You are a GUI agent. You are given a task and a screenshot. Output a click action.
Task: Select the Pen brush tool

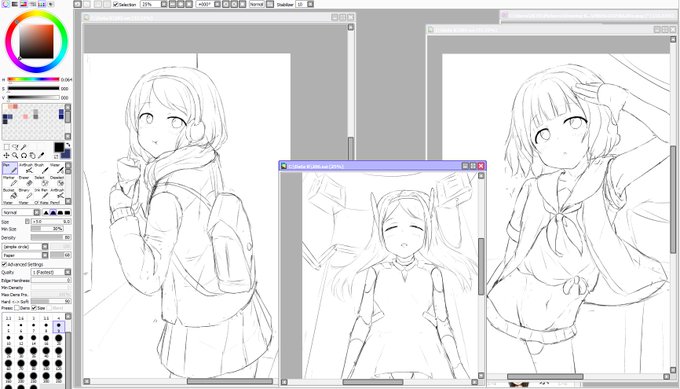pos(10,168)
